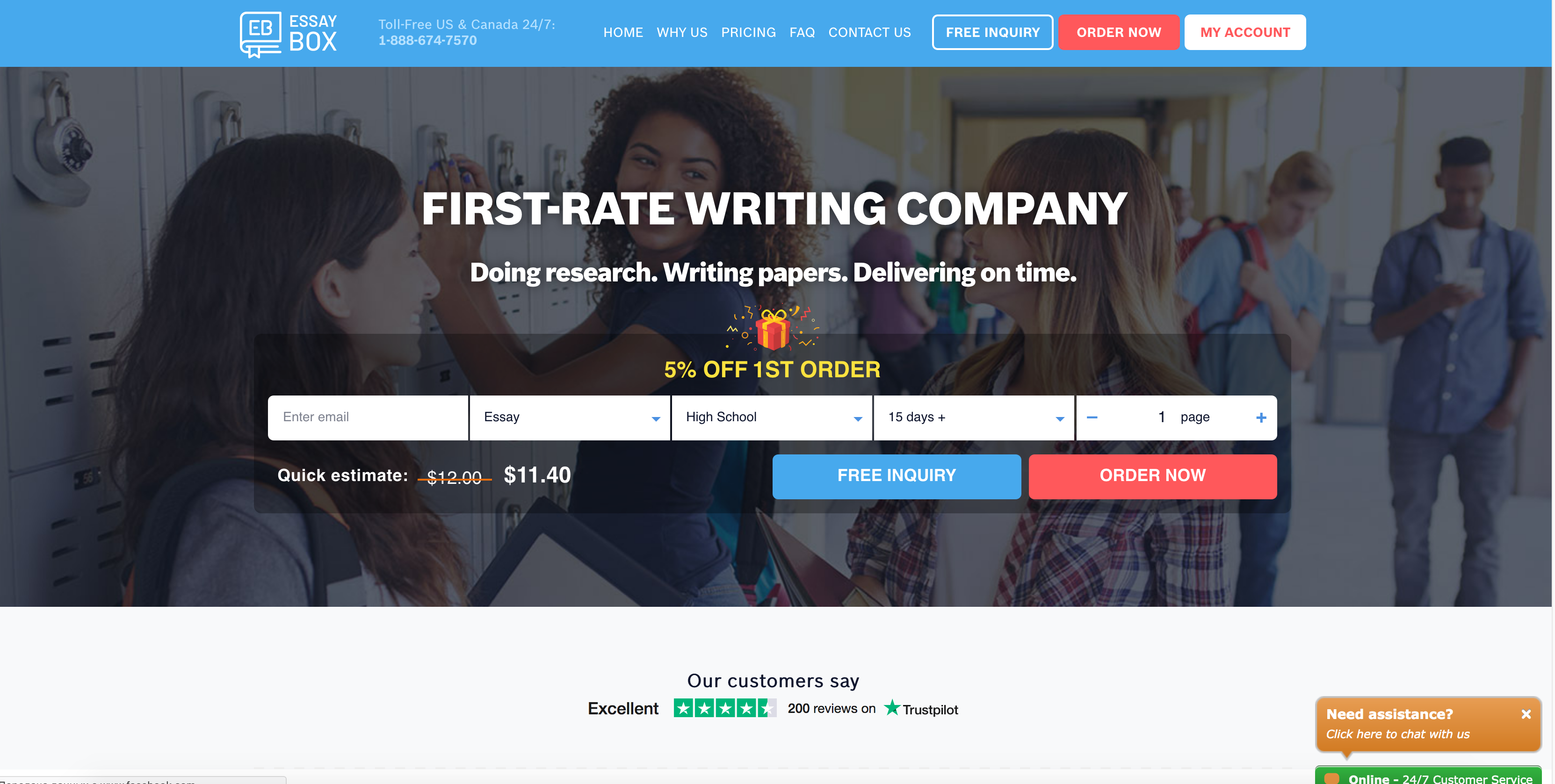Expand the Essay type dropdown

pyautogui.click(x=655, y=417)
